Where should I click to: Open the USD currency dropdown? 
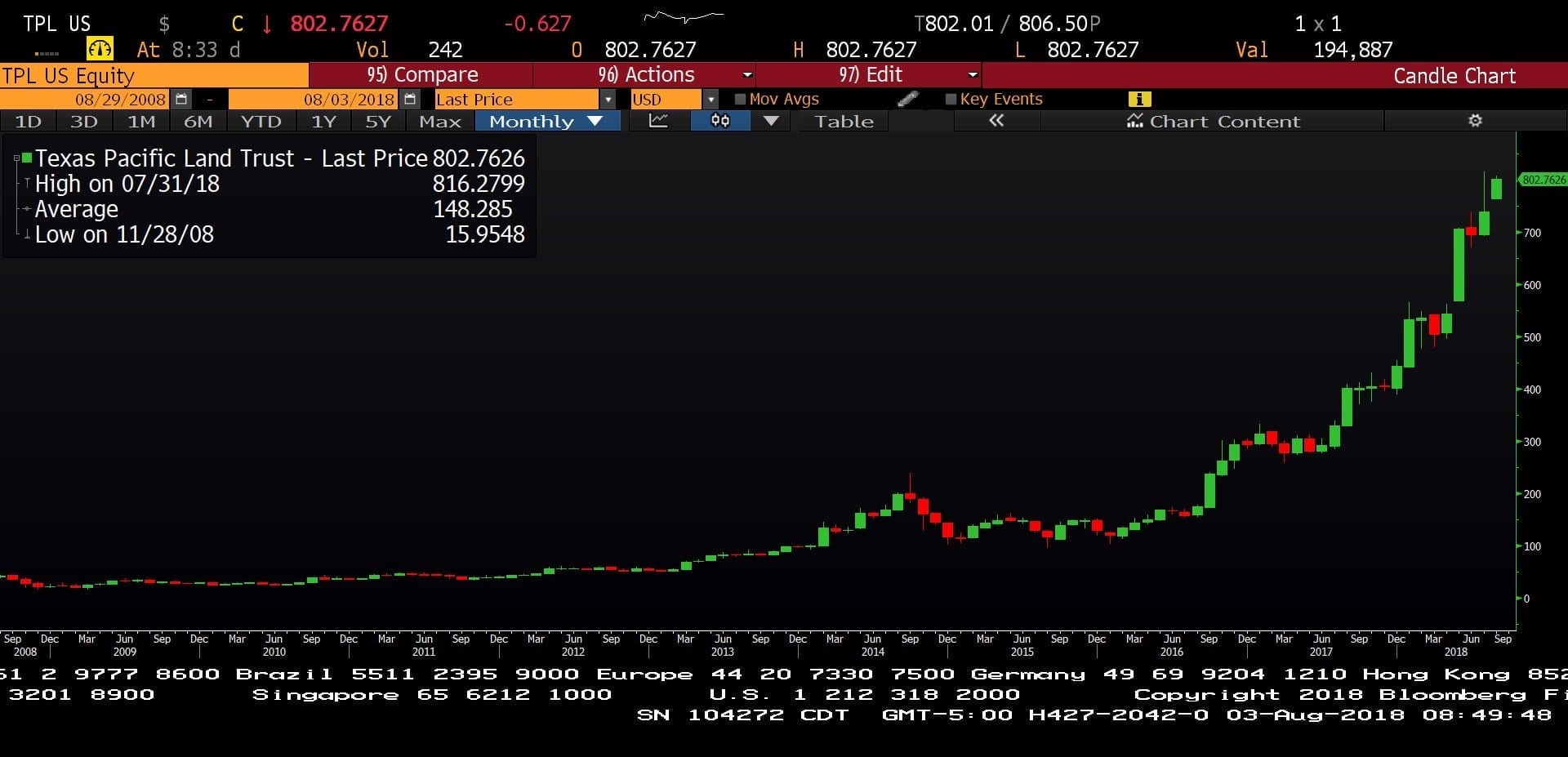(710, 100)
